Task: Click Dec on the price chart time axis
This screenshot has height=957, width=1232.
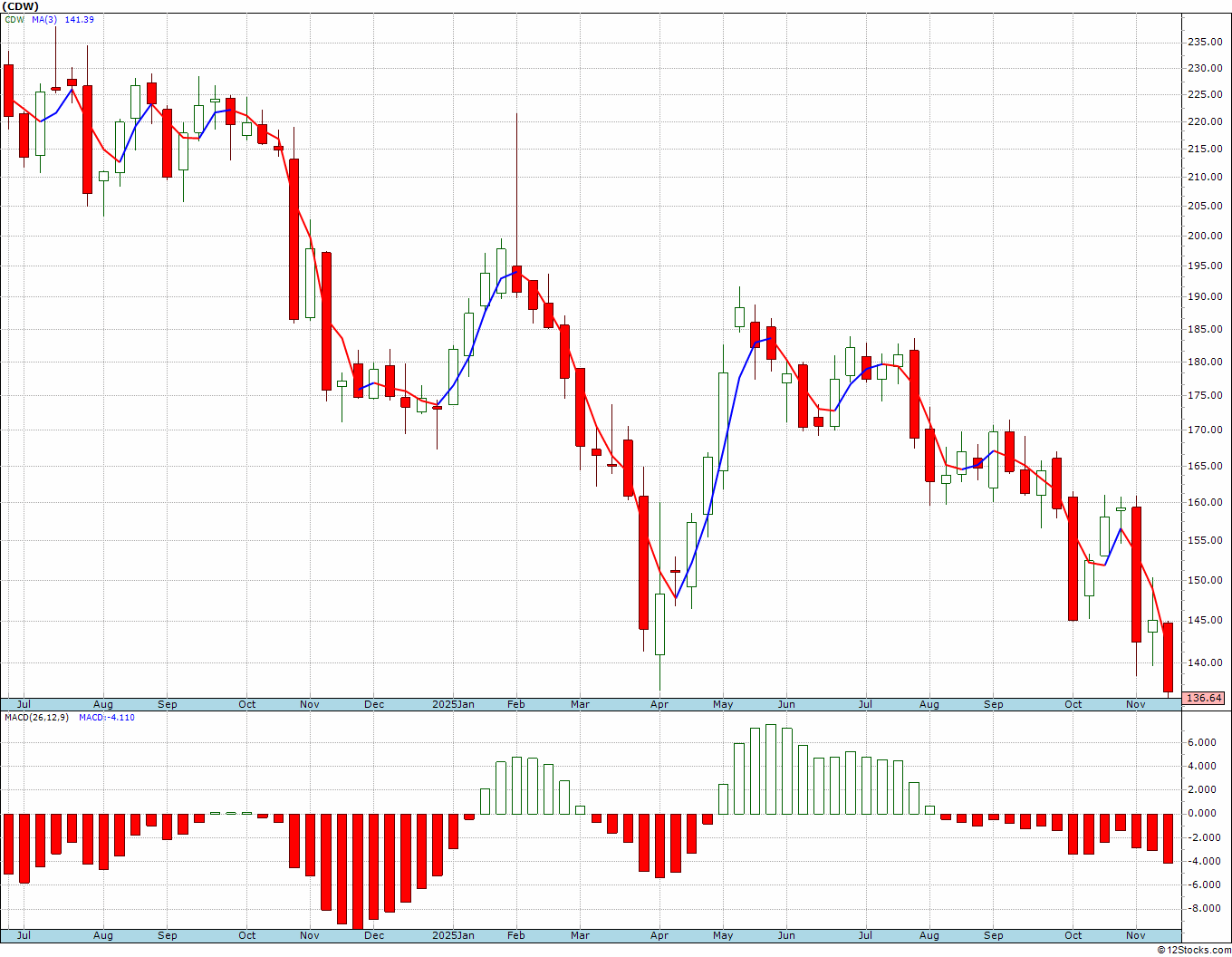Action: coord(374,704)
